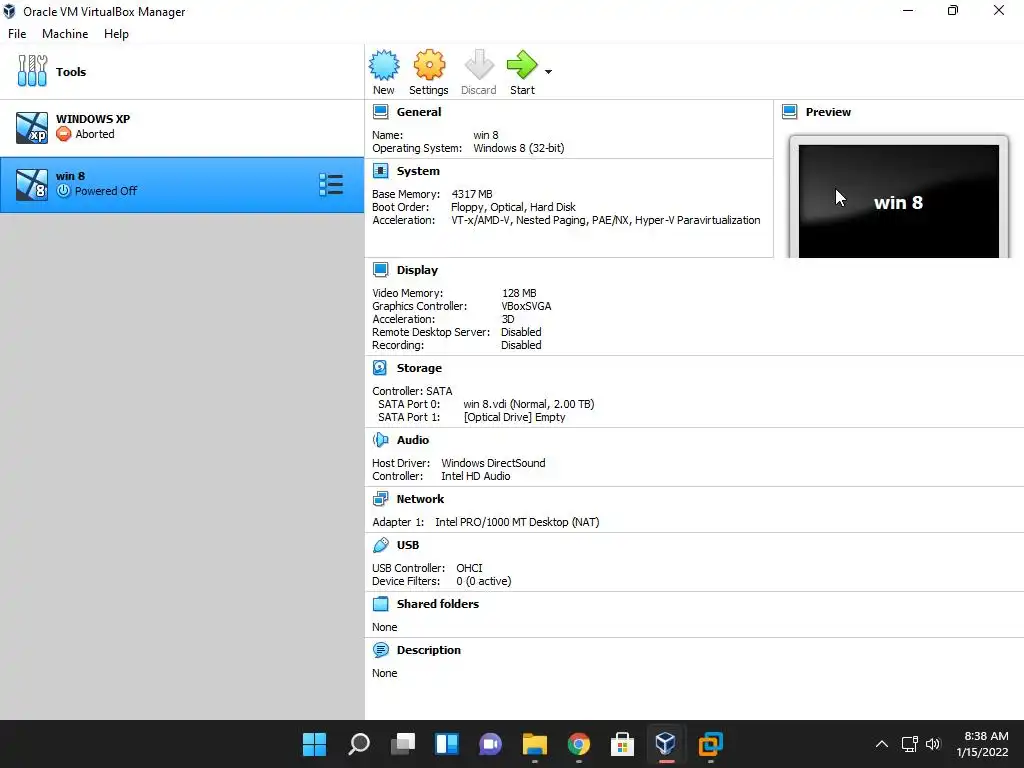Click the 'OHCI' USB controller value
The height and width of the screenshot is (768, 1024).
pos(469,568)
